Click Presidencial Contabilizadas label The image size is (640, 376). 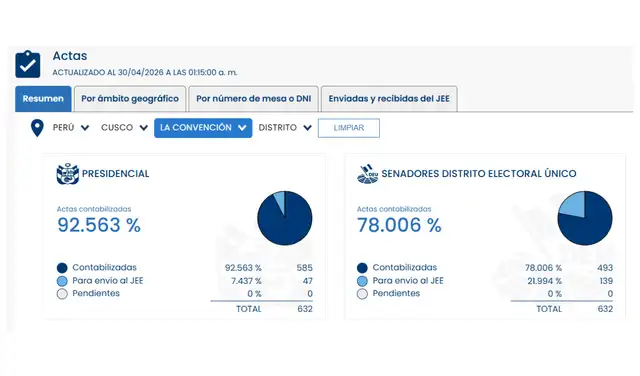tap(104, 267)
